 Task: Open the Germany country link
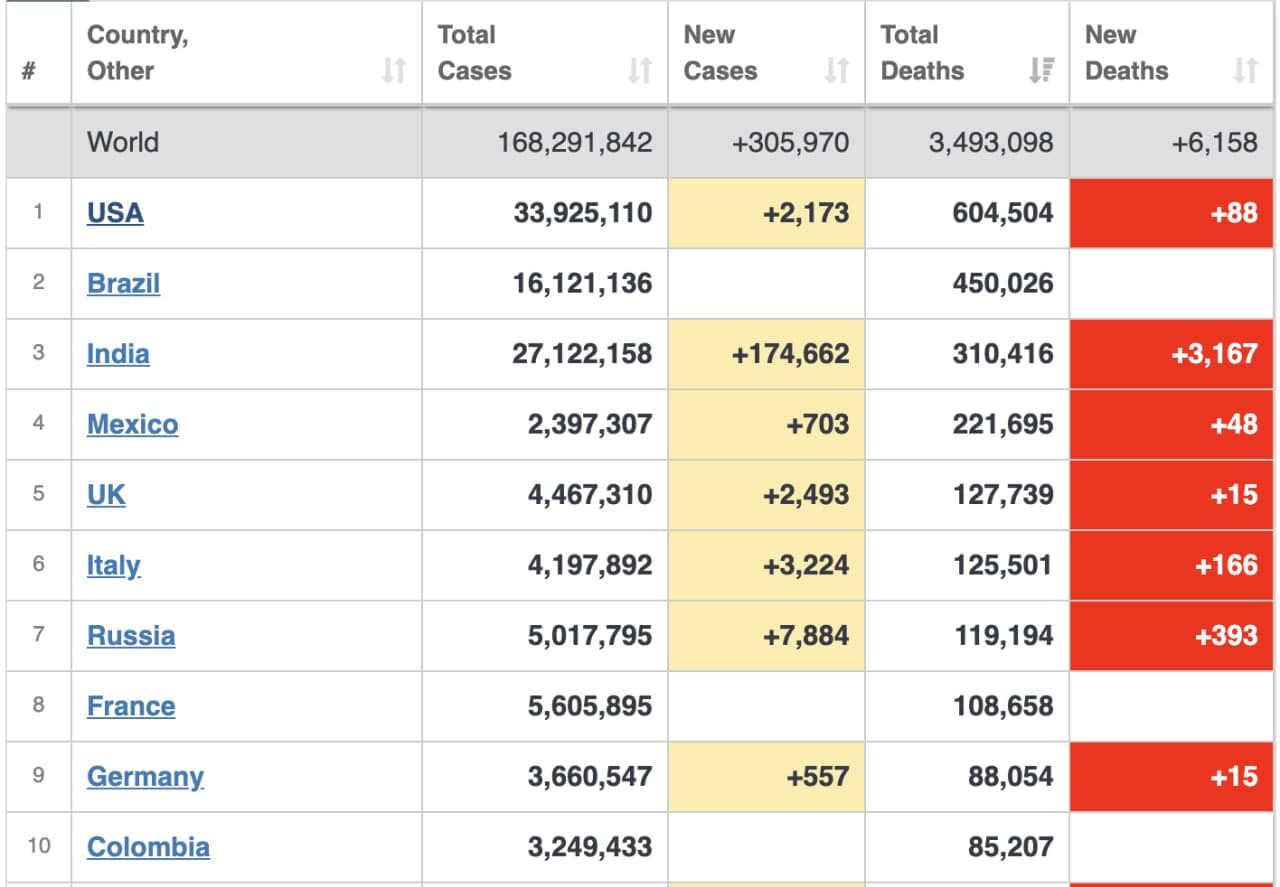[x=145, y=777]
